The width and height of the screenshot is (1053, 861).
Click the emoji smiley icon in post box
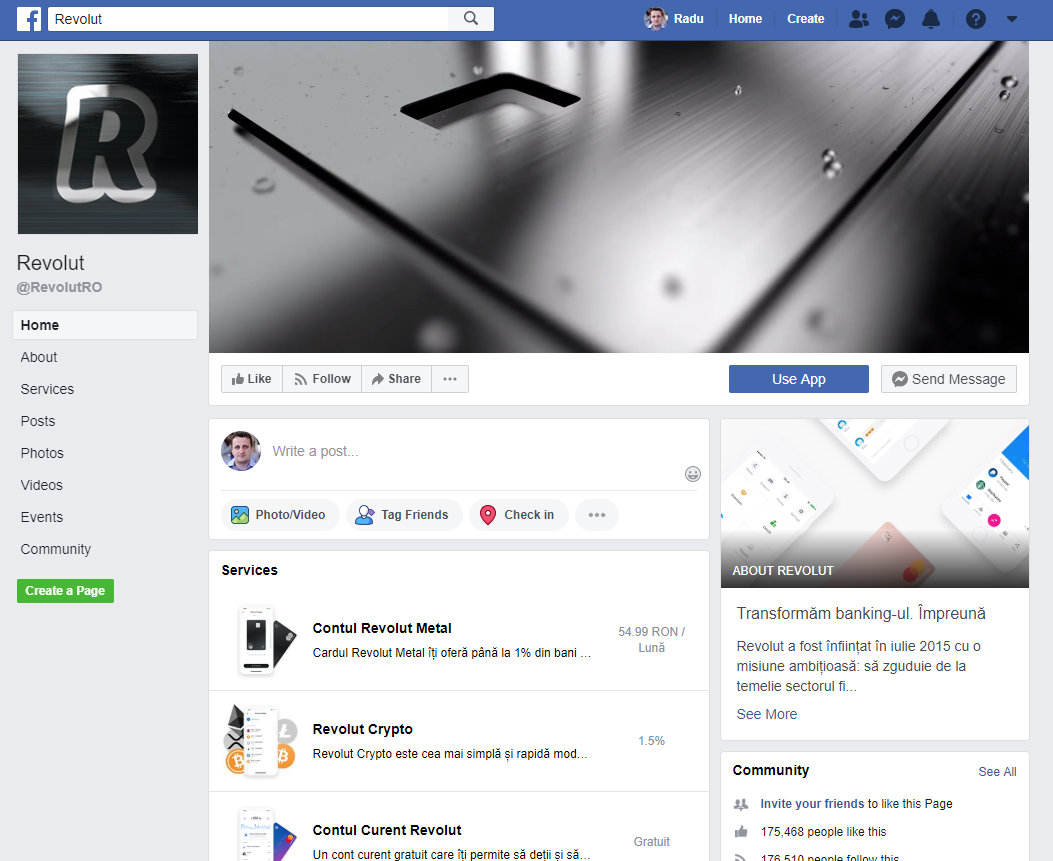click(692, 474)
